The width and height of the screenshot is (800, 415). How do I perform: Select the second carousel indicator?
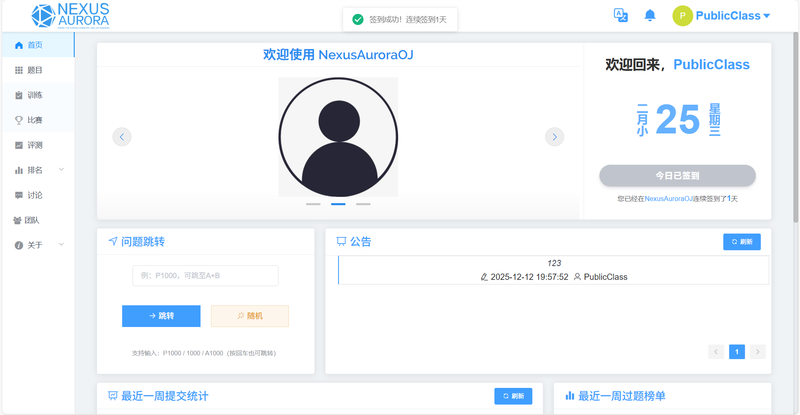pos(338,204)
